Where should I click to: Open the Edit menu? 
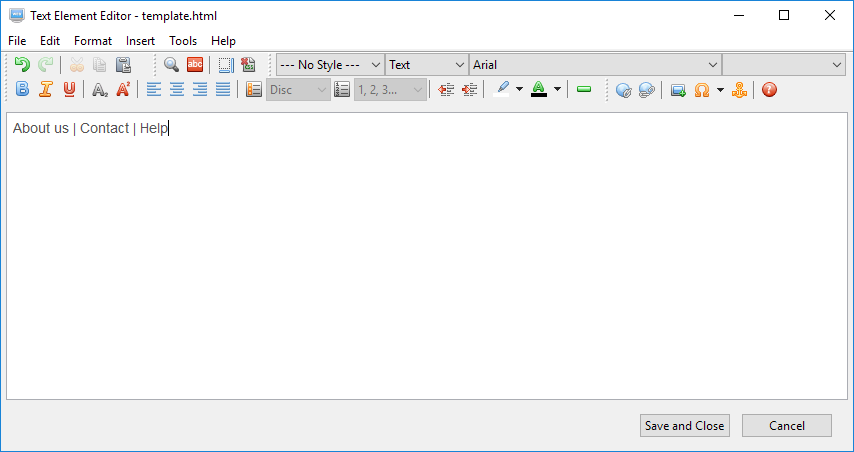[x=50, y=41]
